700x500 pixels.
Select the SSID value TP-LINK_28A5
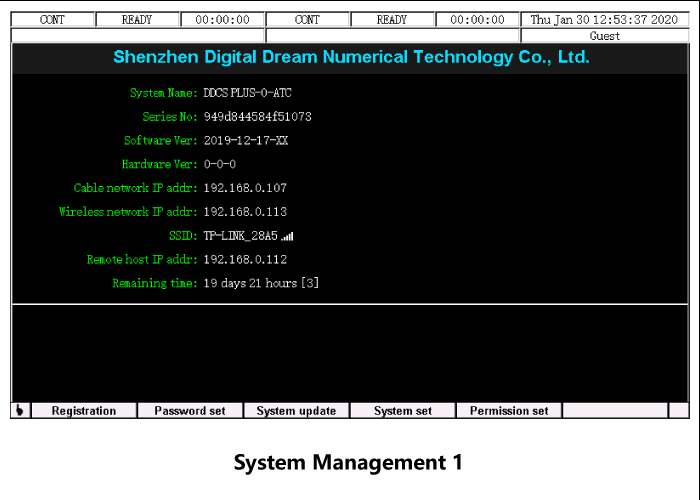tap(241, 236)
